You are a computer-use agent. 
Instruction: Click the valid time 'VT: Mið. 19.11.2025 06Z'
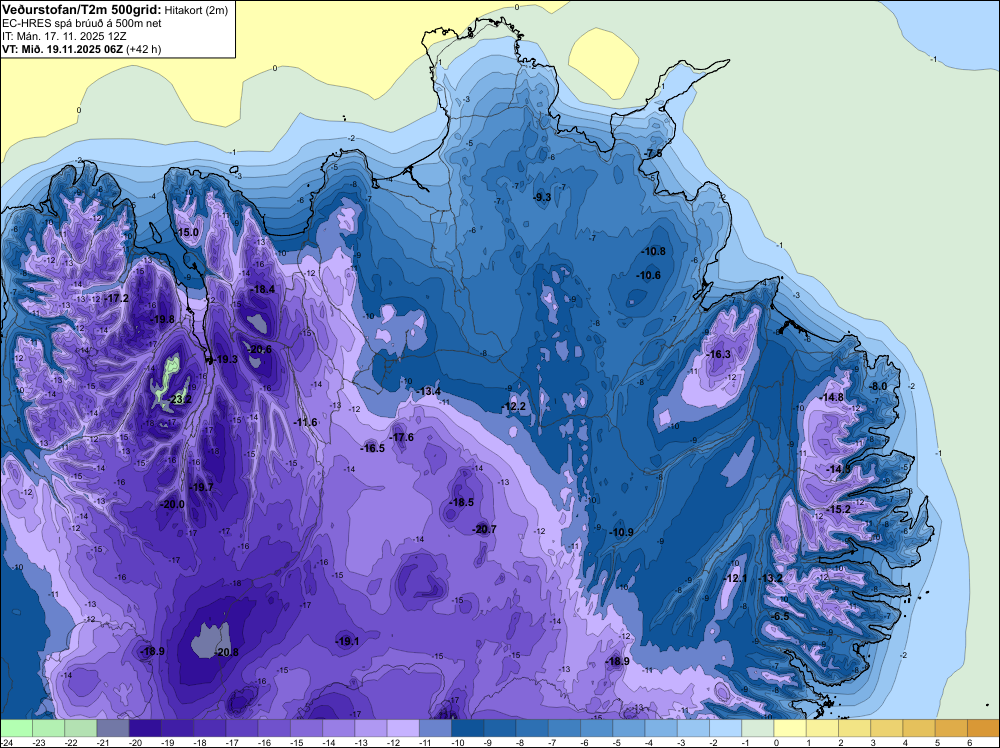coord(63,48)
